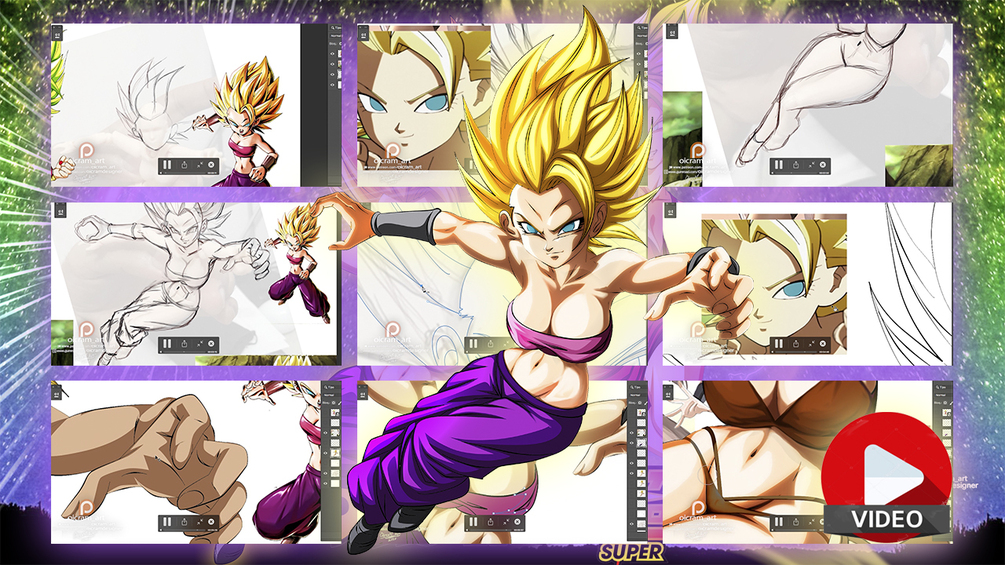Pause recording in the head-sketch panel
This screenshot has height=565, width=1005.
point(167,165)
